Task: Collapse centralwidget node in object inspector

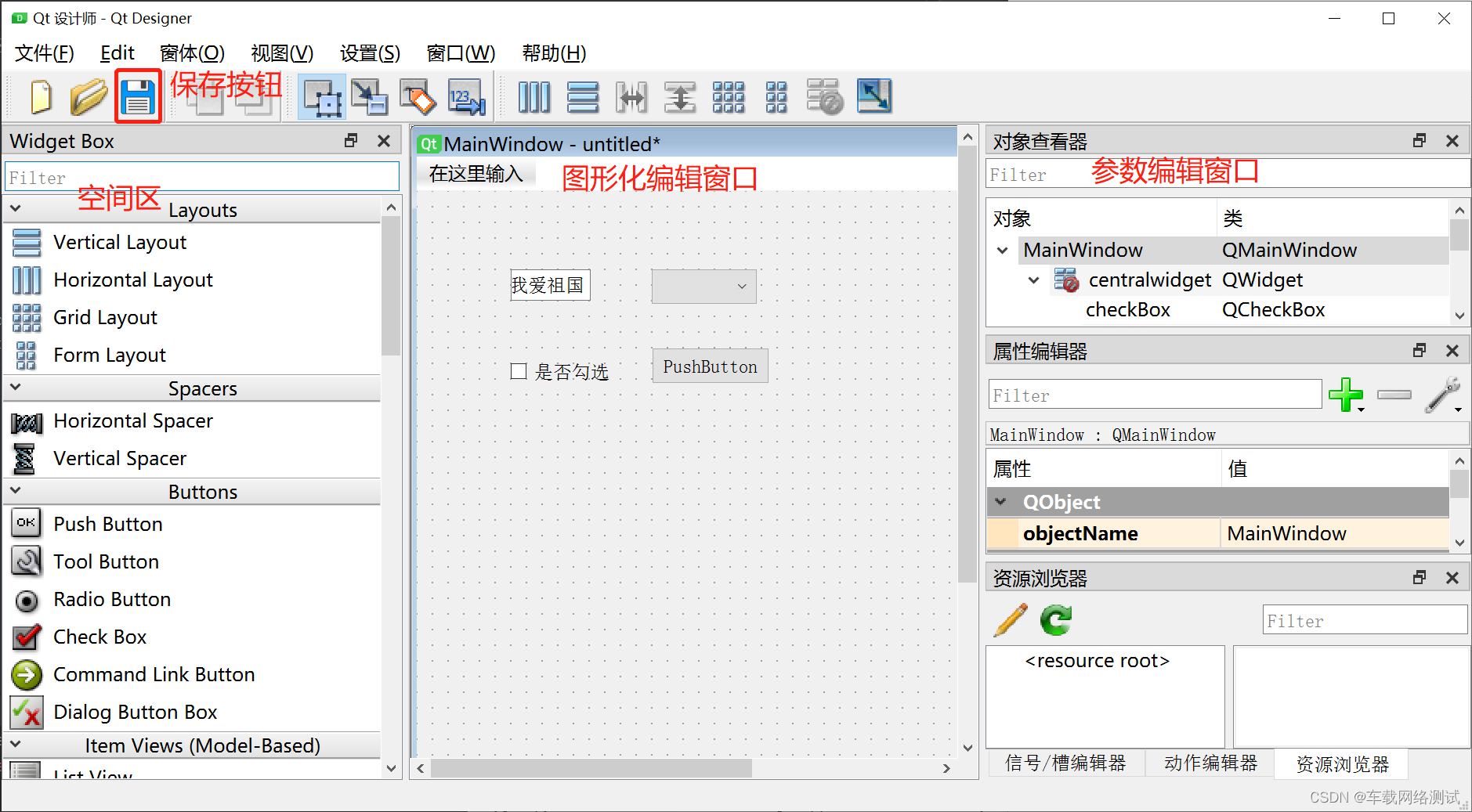Action: (1034, 280)
